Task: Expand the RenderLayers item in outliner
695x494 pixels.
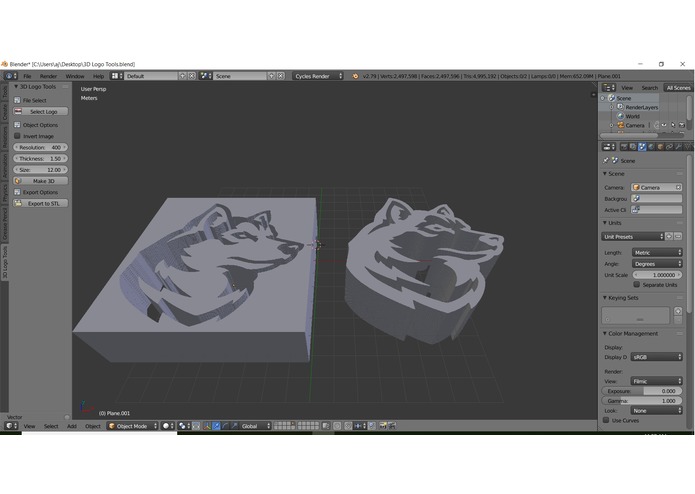Action: (612, 107)
